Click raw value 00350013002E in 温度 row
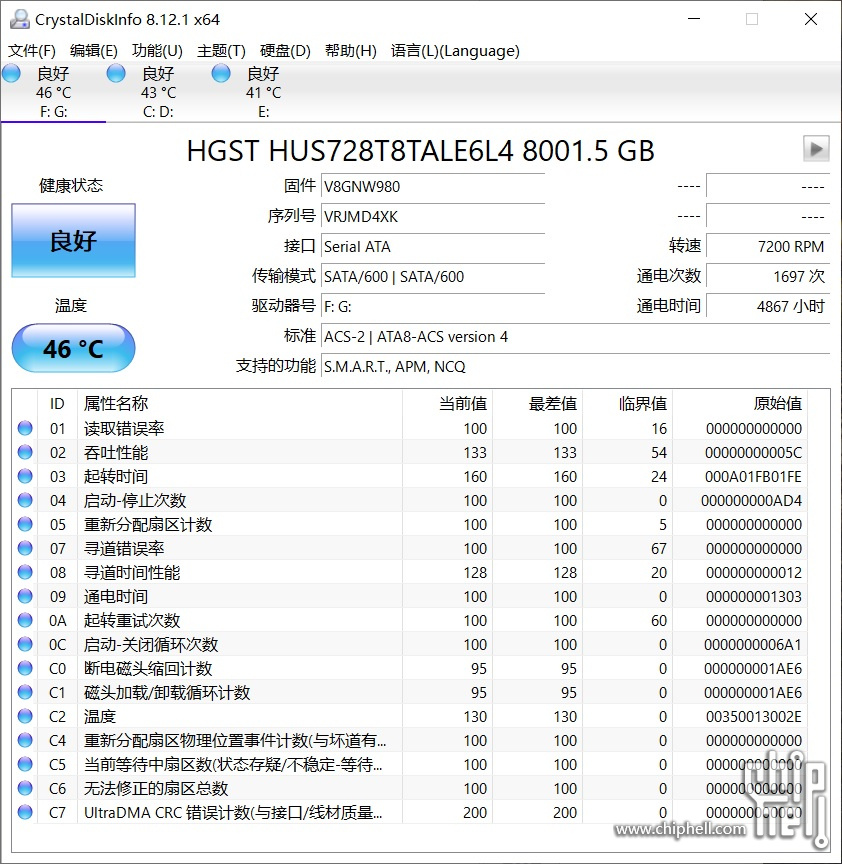Viewport: 842px width, 864px height. (x=754, y=716)
